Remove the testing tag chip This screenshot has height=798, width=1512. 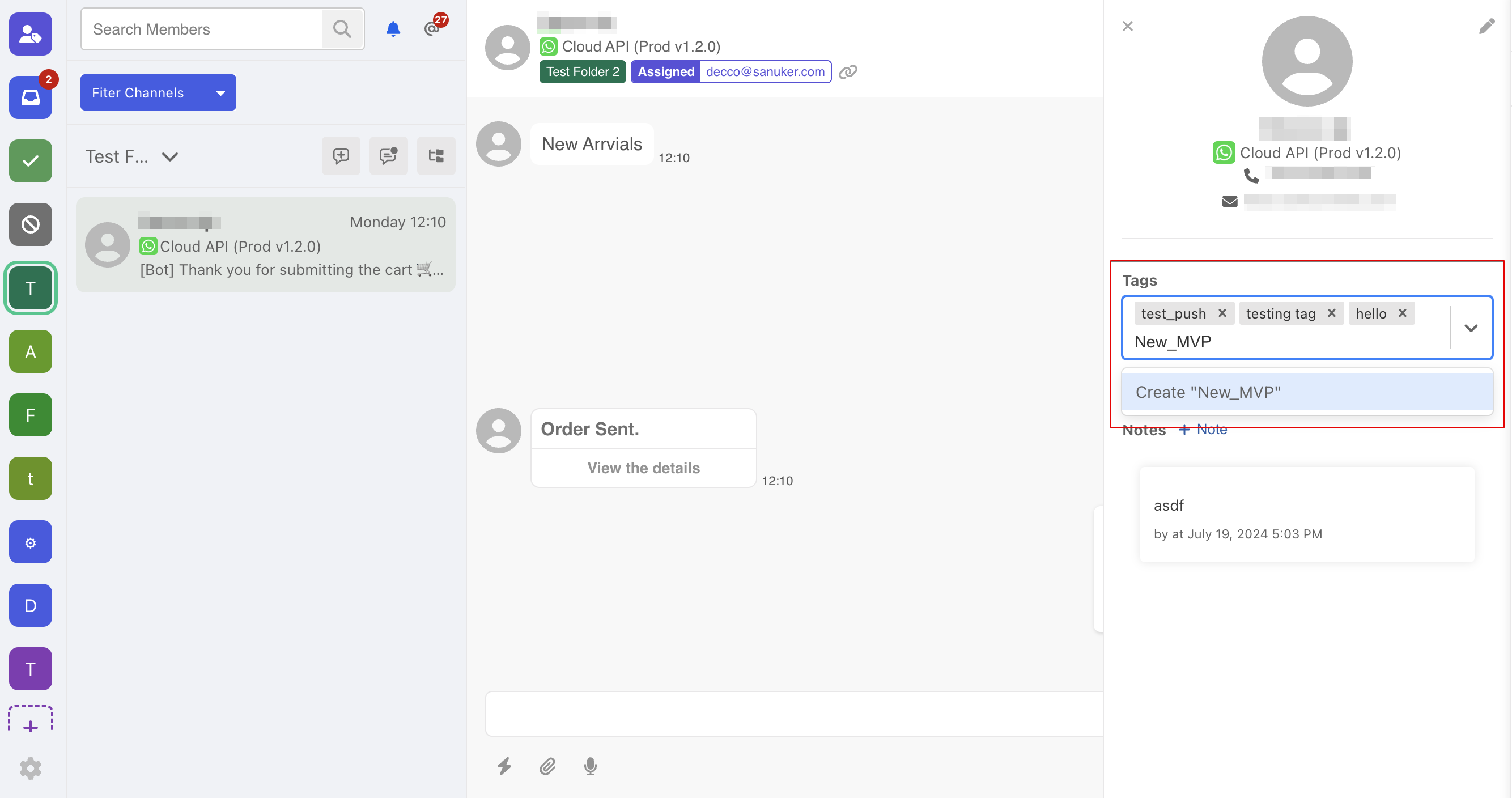pos(1331,313)
